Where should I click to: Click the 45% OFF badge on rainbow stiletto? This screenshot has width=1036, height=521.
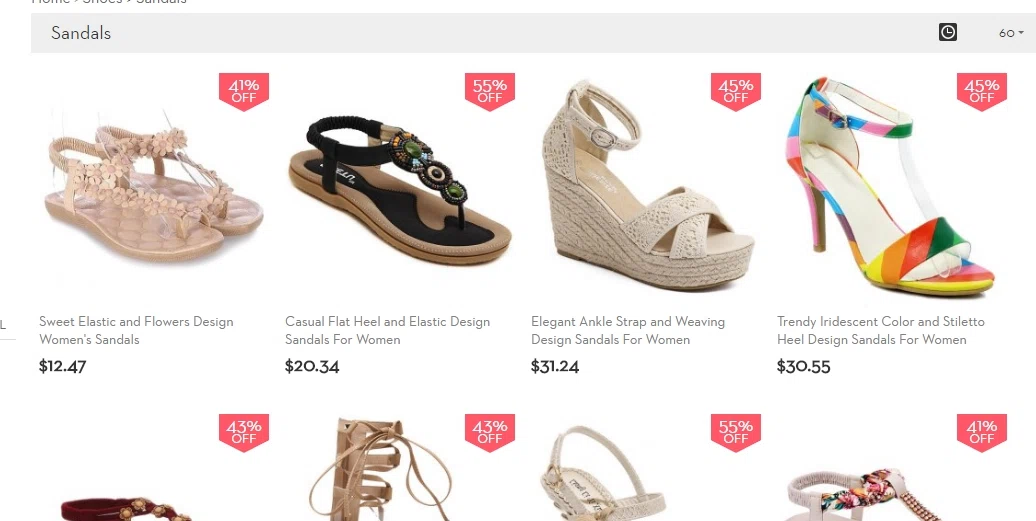click(981, 92)
